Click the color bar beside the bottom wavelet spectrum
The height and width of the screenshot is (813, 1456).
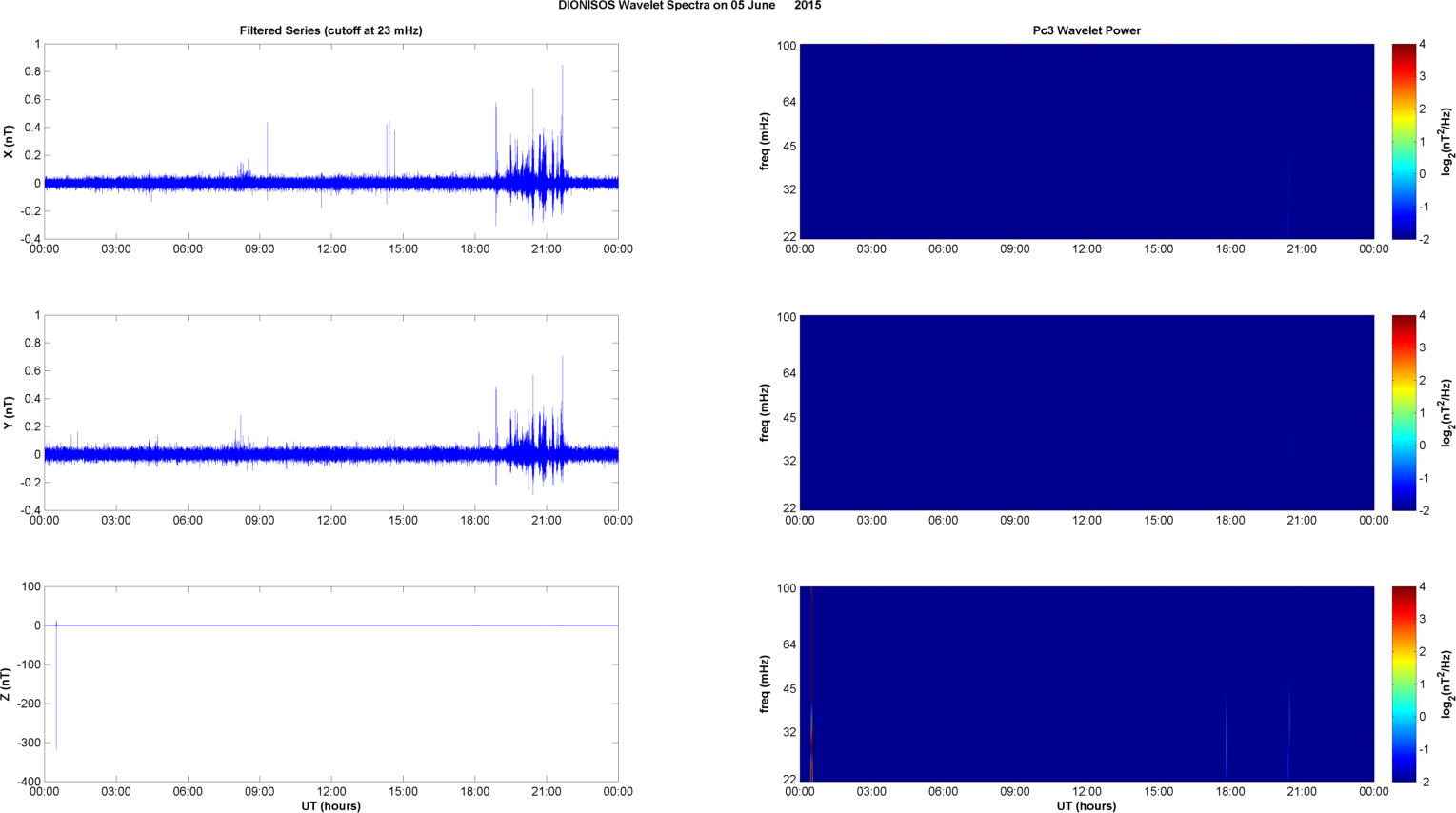(x=1404, y=684)
